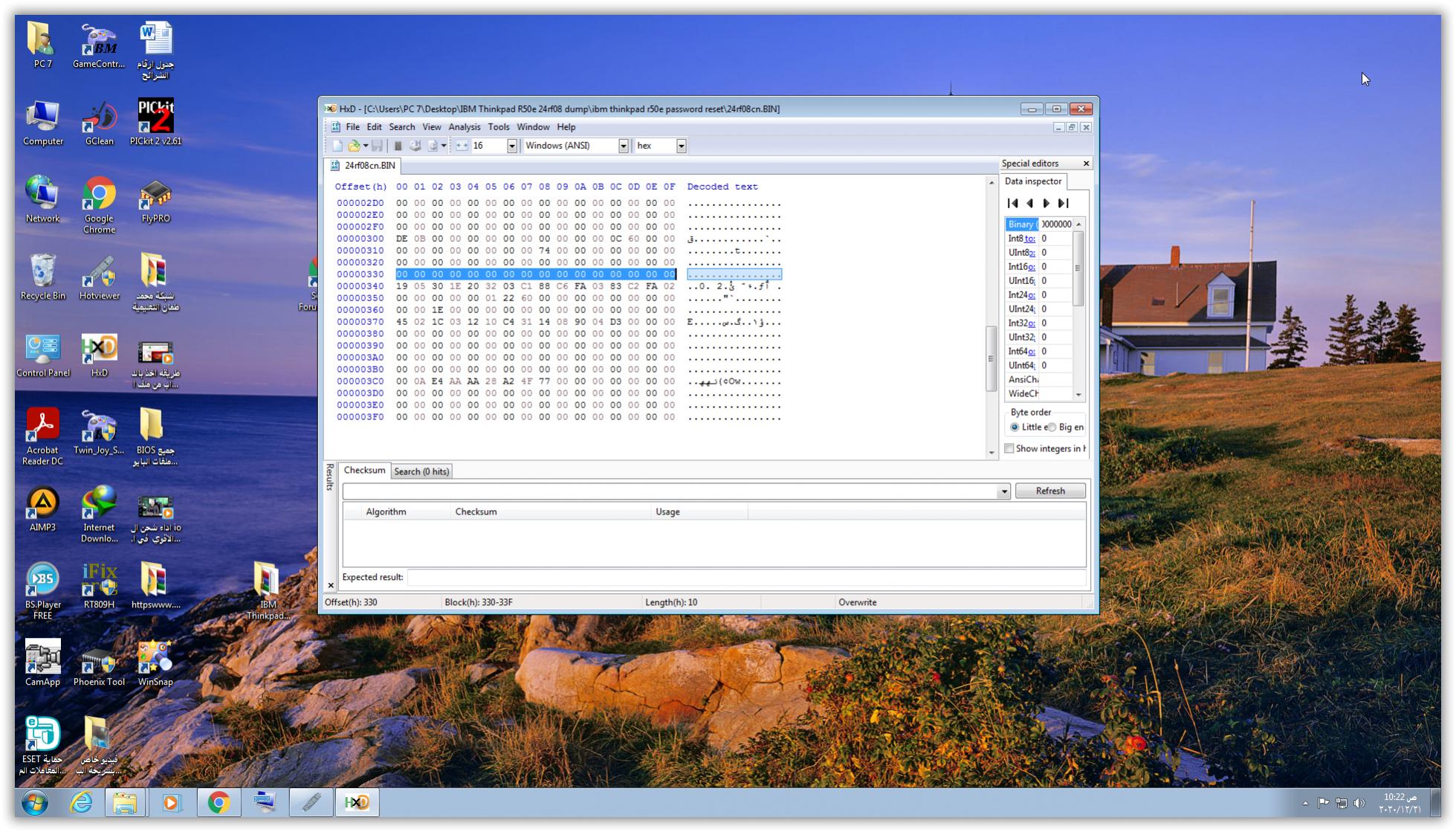Enable Show integers in hex checkbox
Image resolution: width=1456 pixels, height=832 pixels.
pyautogui.click(x=1009, y=448)
